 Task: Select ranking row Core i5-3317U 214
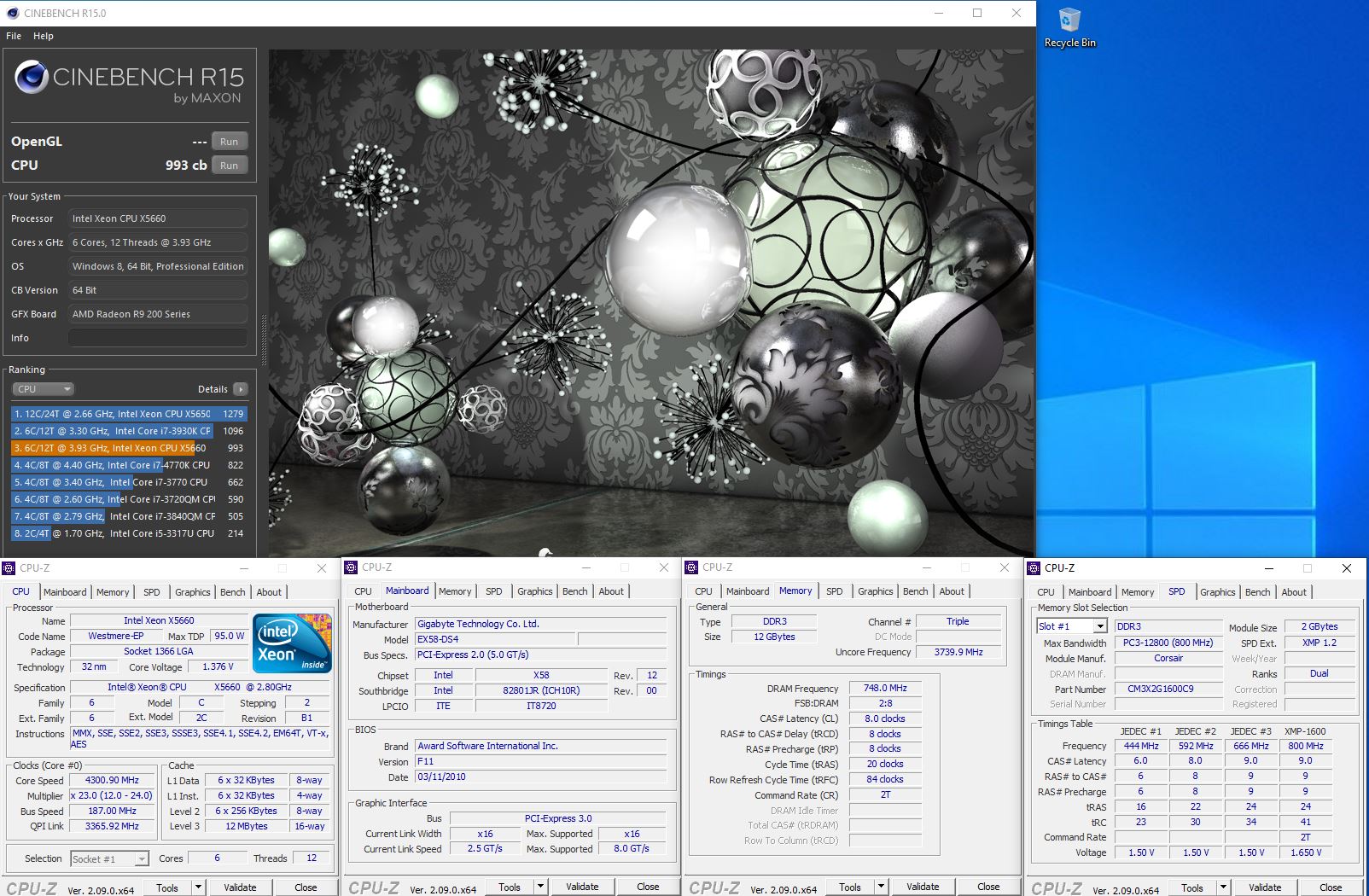coord(129,533)
